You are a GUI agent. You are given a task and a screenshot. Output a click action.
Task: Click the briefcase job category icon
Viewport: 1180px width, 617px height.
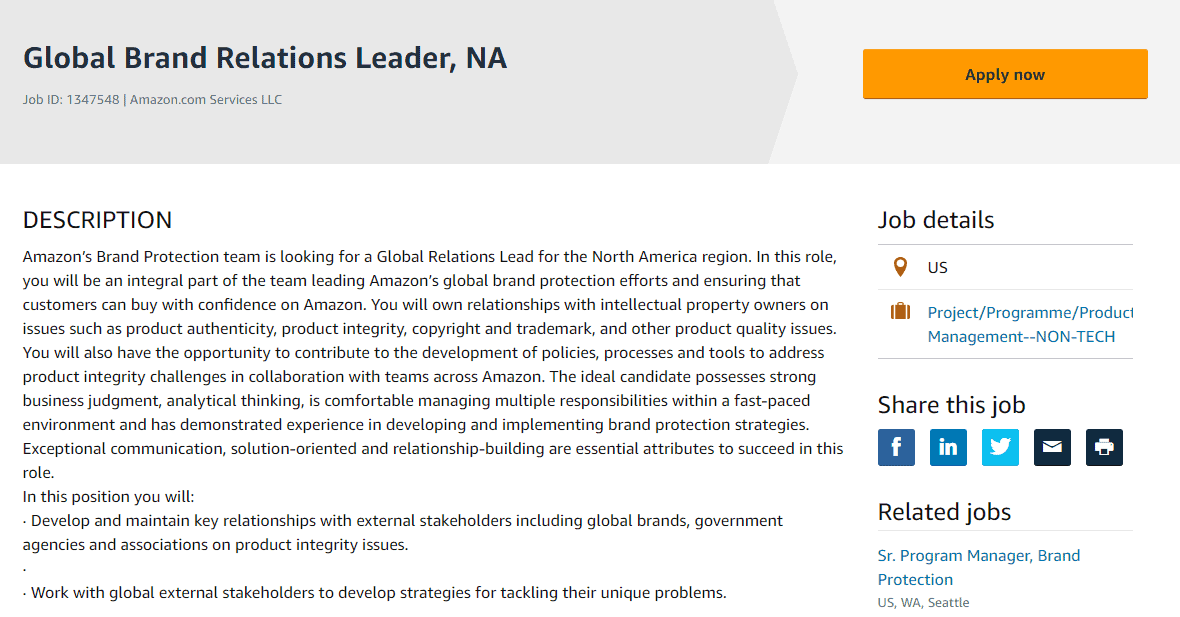pos(900,312)
